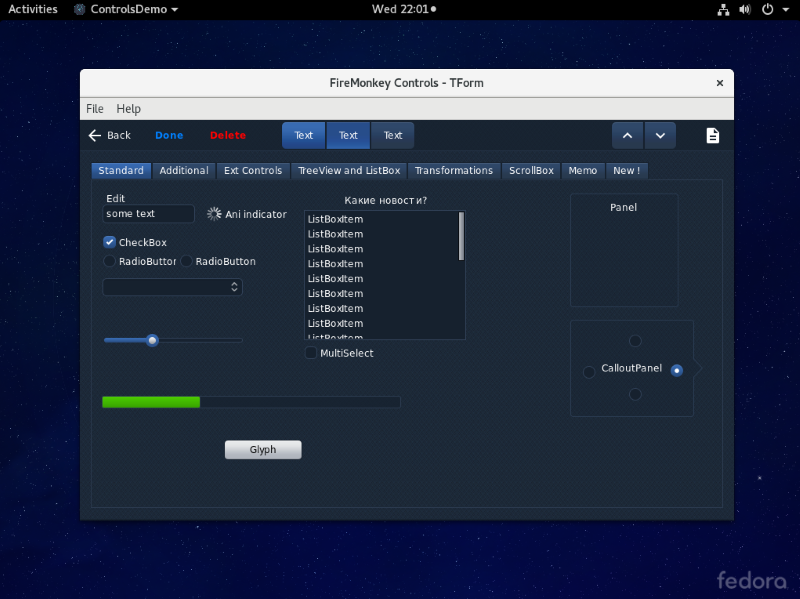Click the green progress bar
Image resolution: width=800 pixels, height=599 pixels.
coord(252,402)
